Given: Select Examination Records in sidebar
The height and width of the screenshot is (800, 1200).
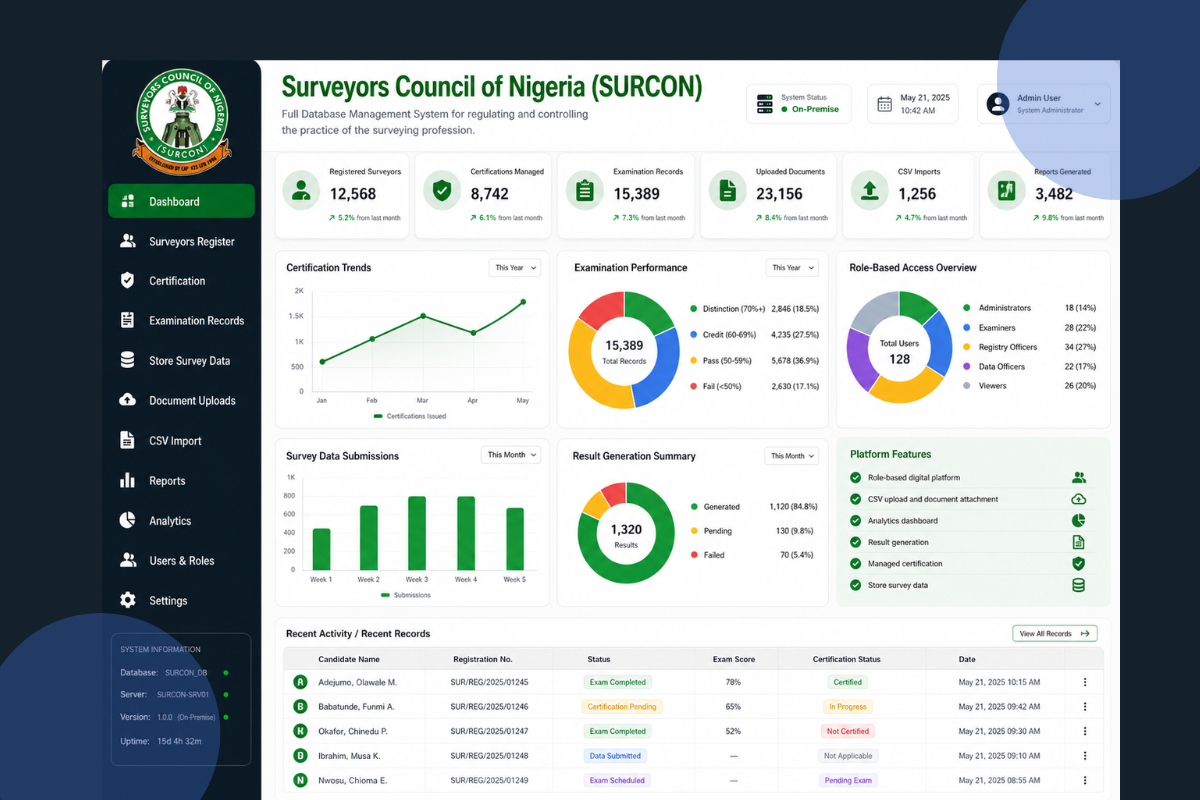Looking at the screenshot, I should [181, 321].
